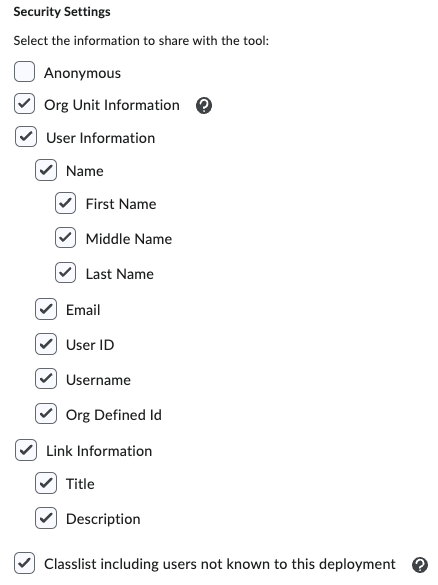This screenshot has width=438, height=585.
Task: Uncheck the Middle Name checkbox
Action: (x=66, y=238)
